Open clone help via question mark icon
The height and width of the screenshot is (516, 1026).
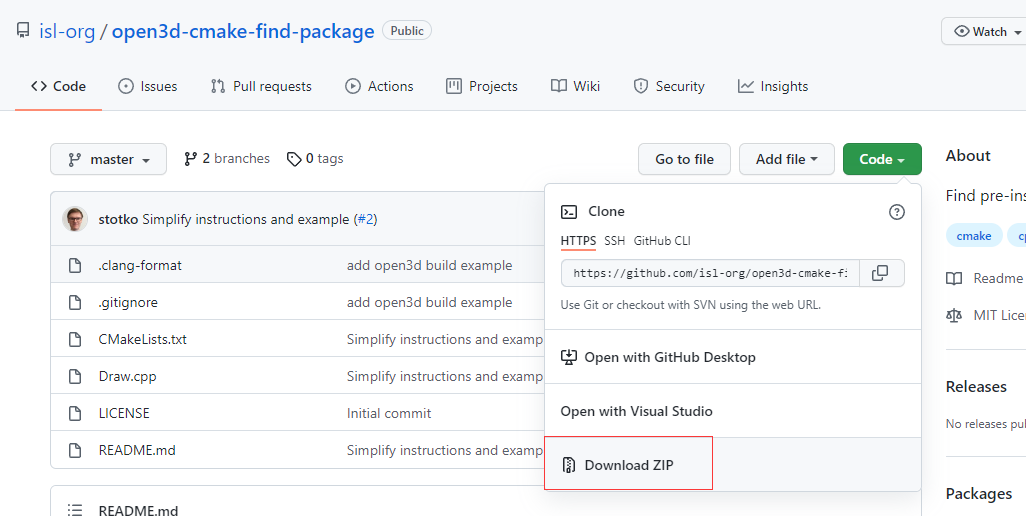pyautogui.click(x=896, y=211)
